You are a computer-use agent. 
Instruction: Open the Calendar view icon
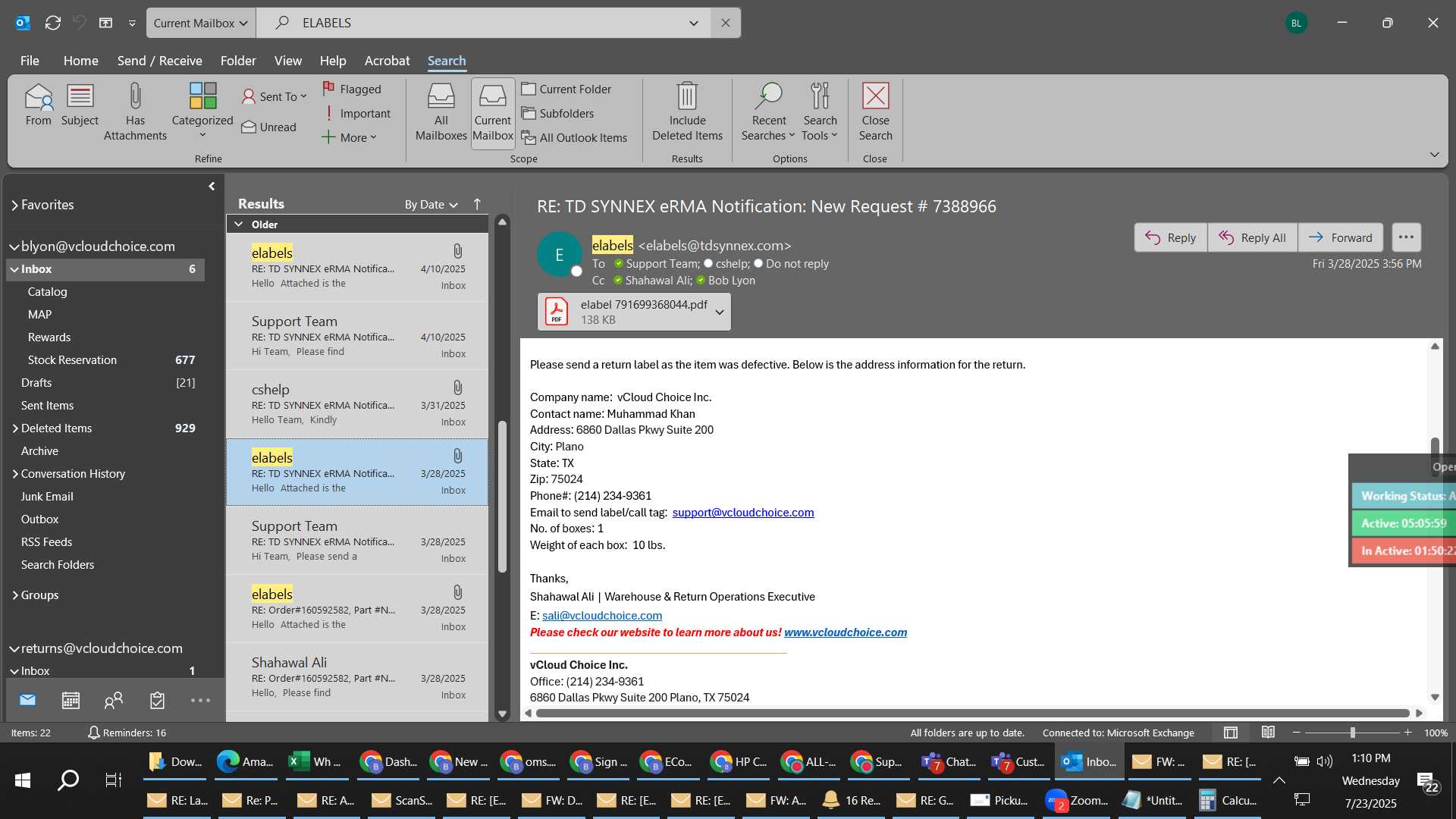coord(71,701)
